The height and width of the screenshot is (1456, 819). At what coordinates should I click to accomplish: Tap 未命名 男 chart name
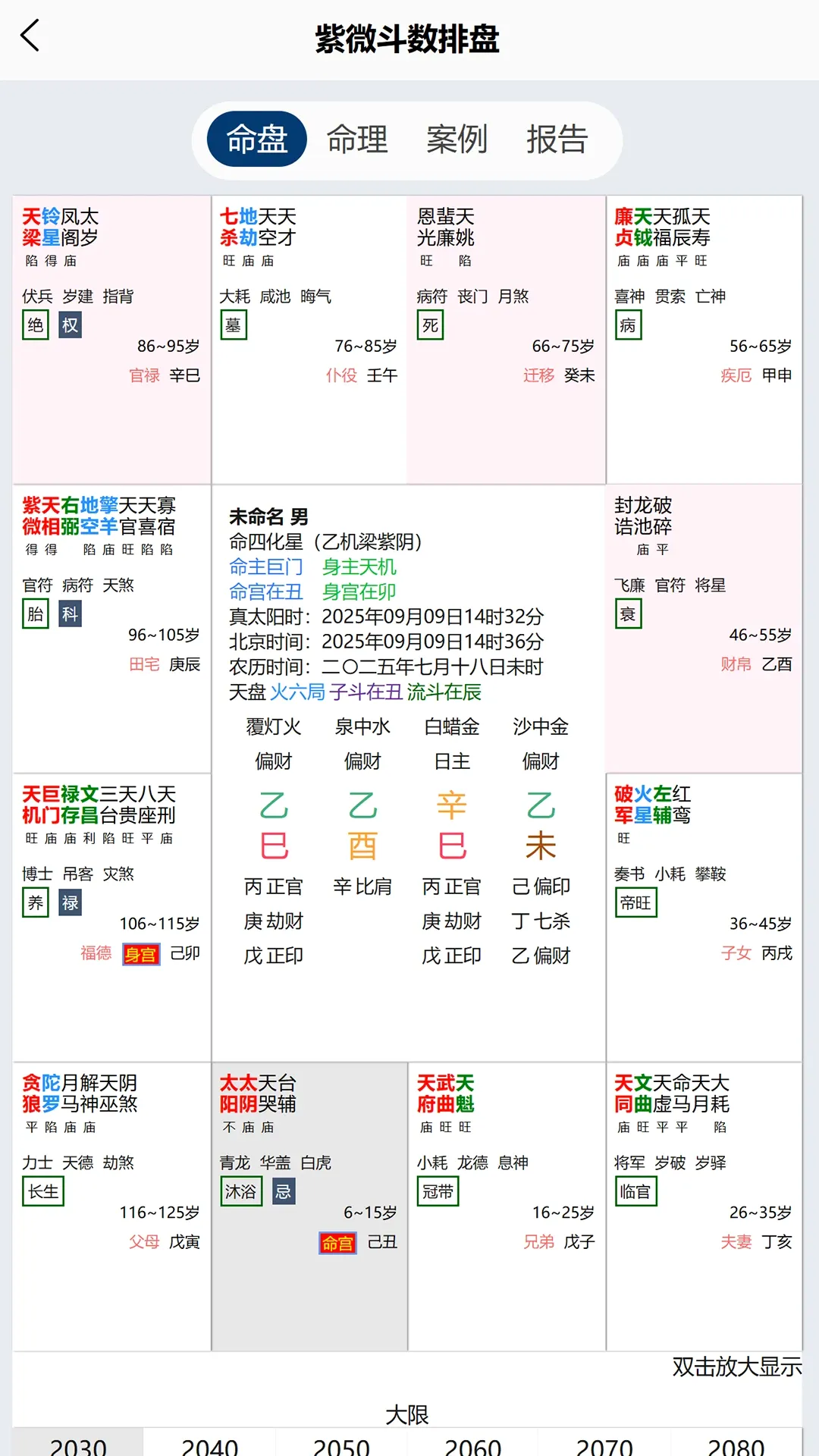coord(268,517)
